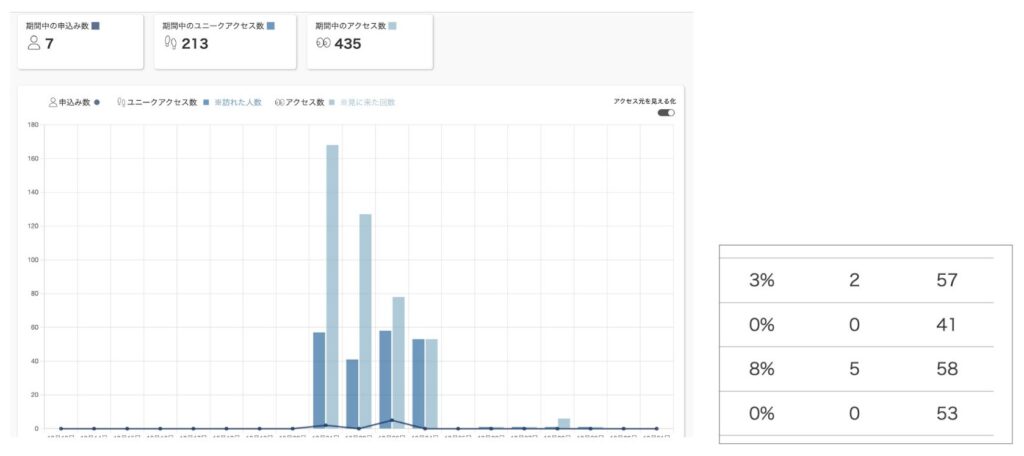Click the 58 cell in the table
The height and width of the screenshot is (456, 1024).
[x=947, y=369]
